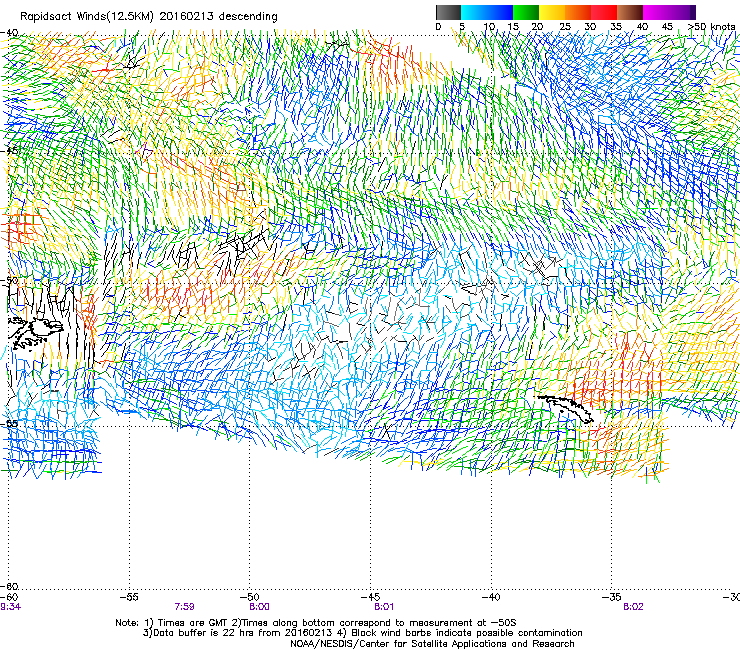Image resolution: width=740 pixels, height=650 pixels.
Task: Click the -40 longitude label on bottom axis
Action: (x=491, y=597)
